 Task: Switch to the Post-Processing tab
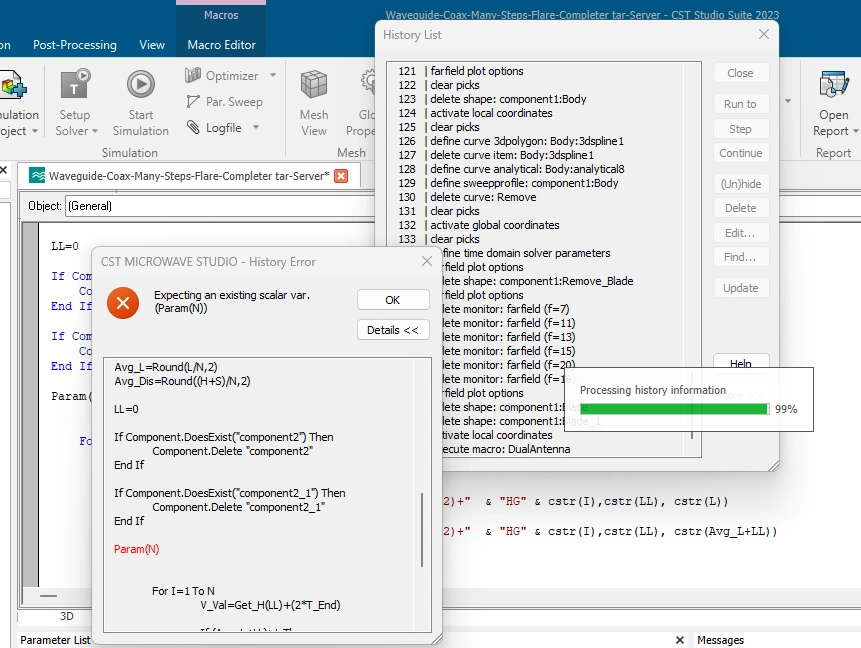(75, 45)
